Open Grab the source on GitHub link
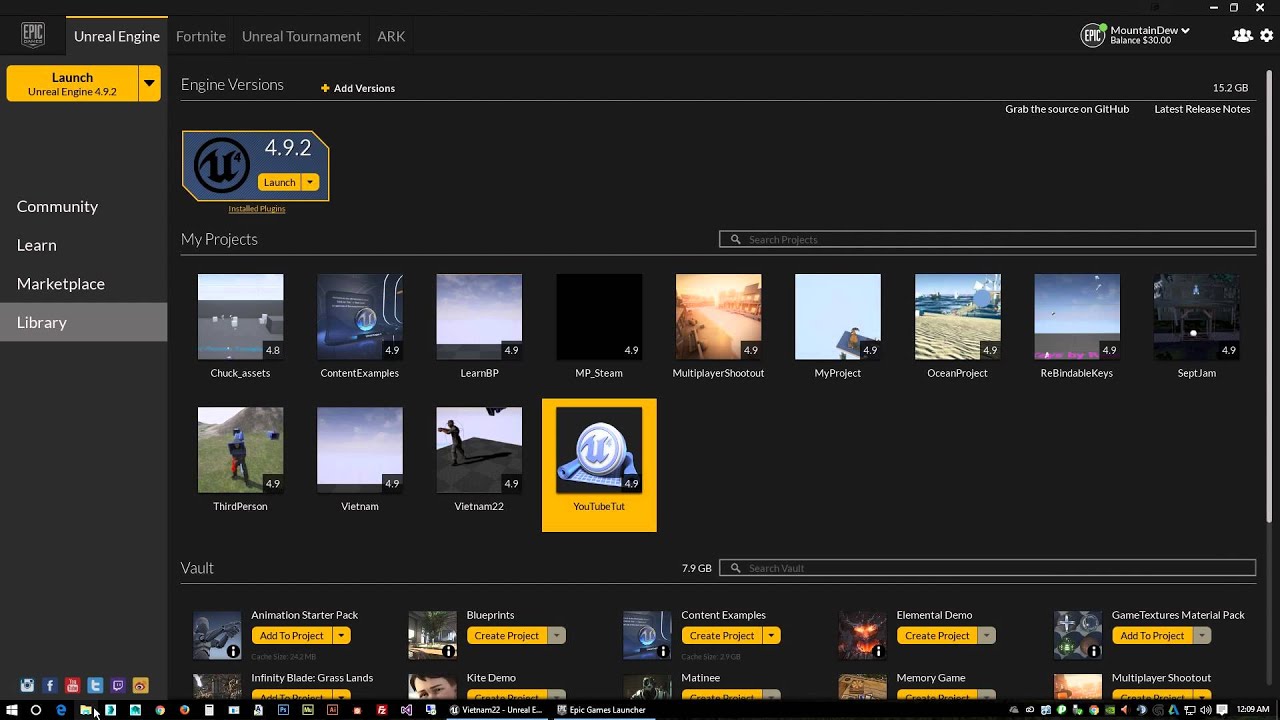Viewport: 1280px width, 720px height. [x=1067, y=109]
